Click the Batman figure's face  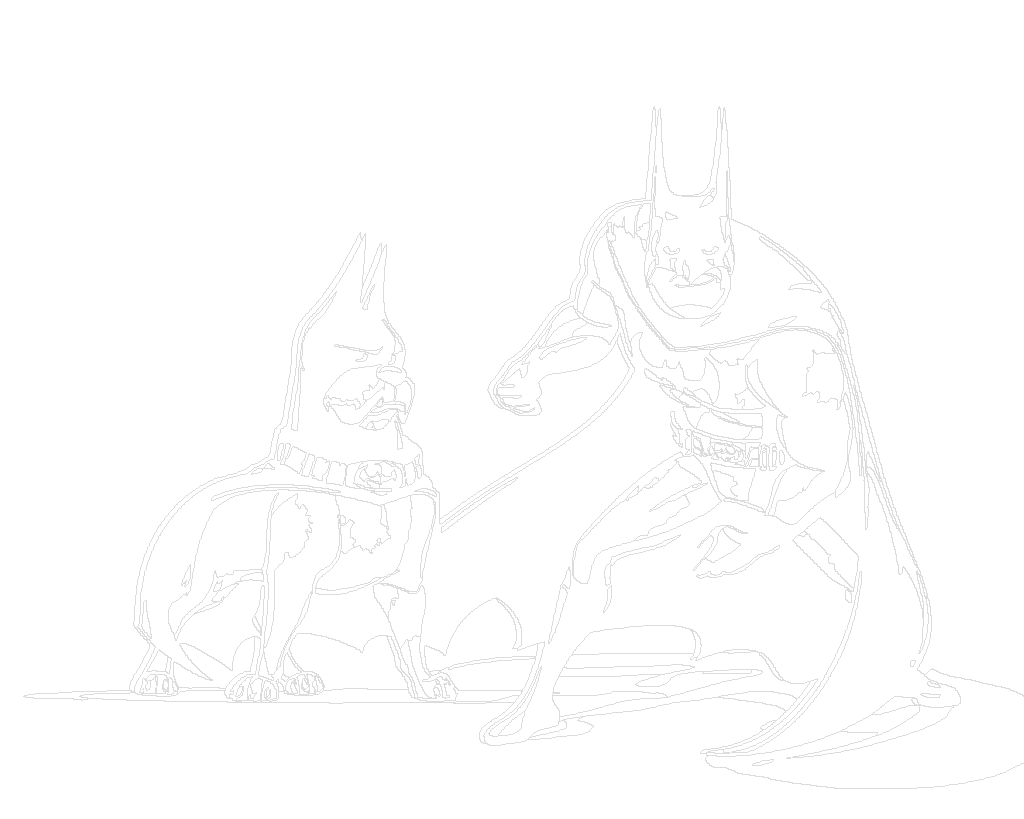pos(692,265)
